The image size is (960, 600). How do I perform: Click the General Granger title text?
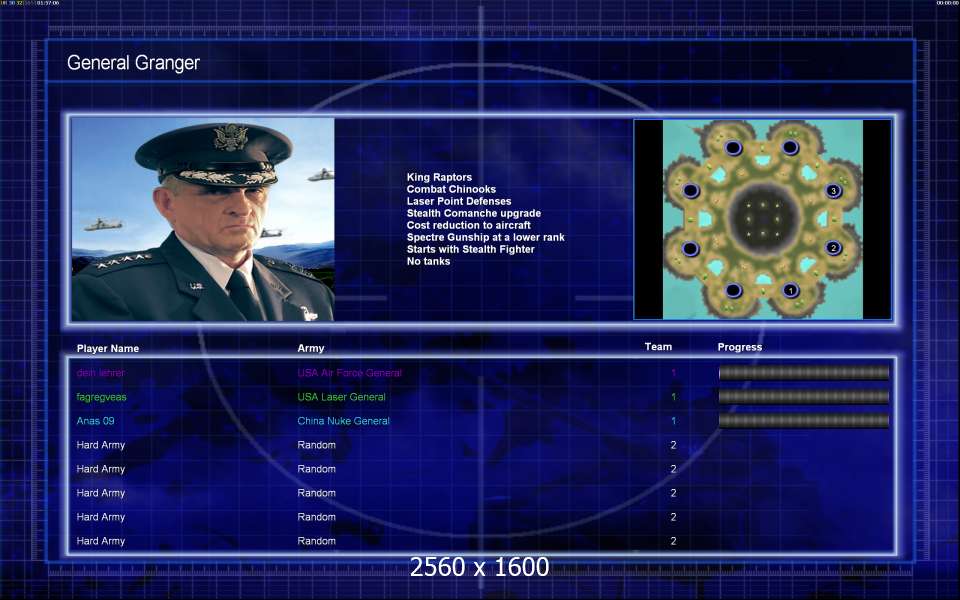[x=133, y=62]
